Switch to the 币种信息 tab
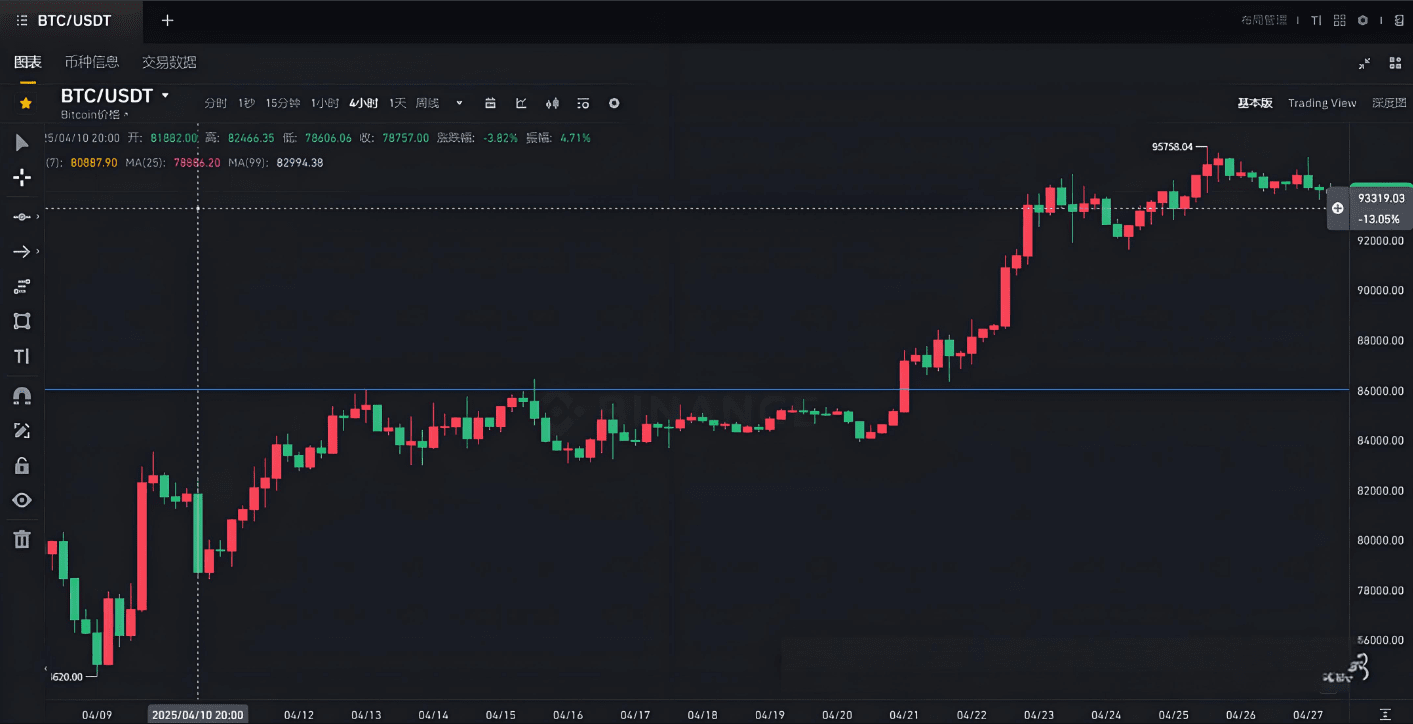This screenshot has height=724, width=1413. (x=92, y=62)
